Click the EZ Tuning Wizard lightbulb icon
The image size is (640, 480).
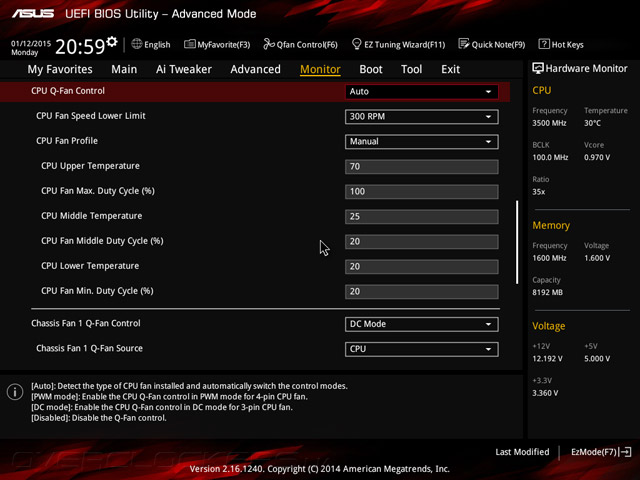(357, 44)
